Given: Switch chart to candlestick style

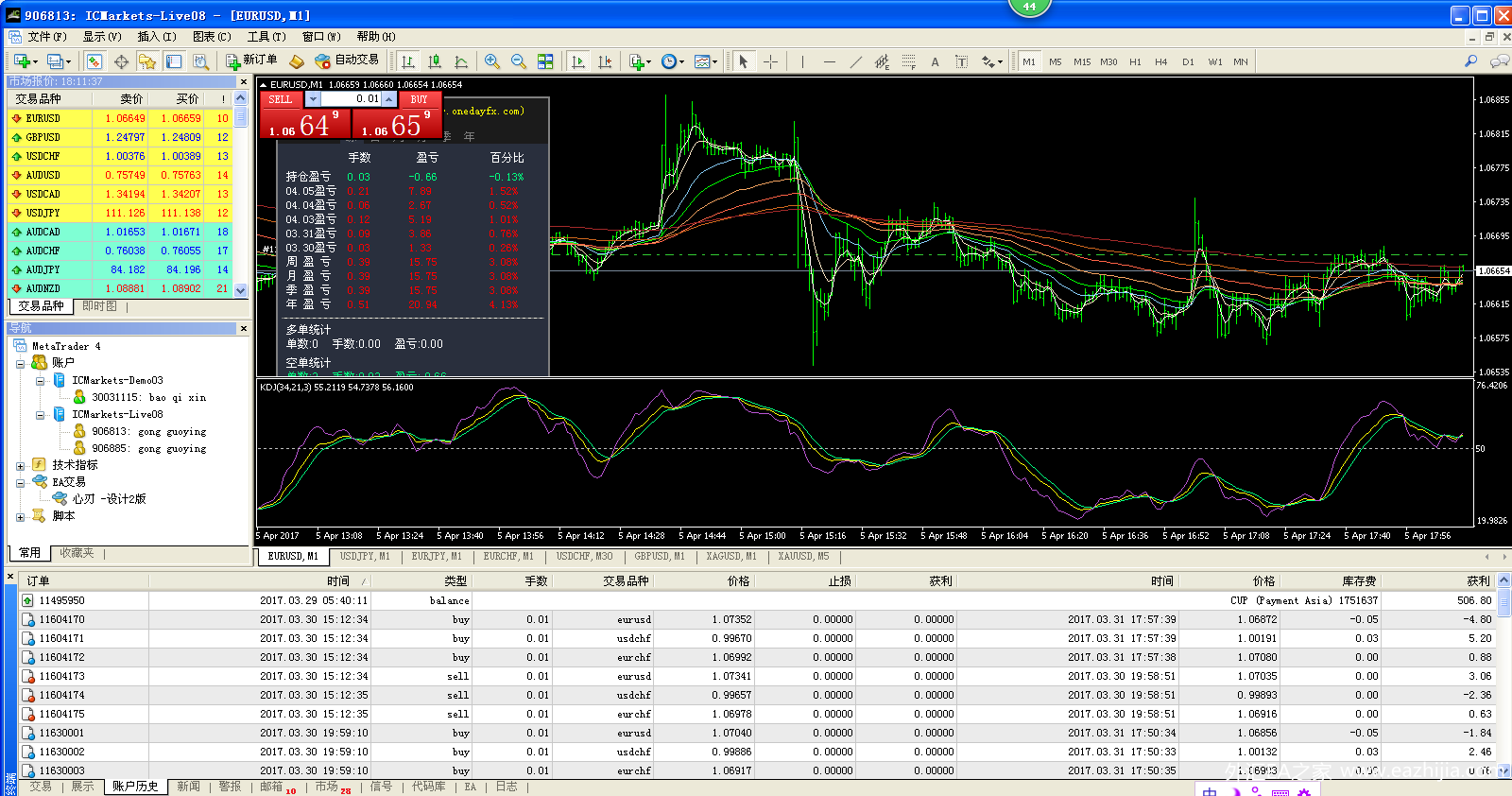Looking at the screenshot, I should coord(435,61).
